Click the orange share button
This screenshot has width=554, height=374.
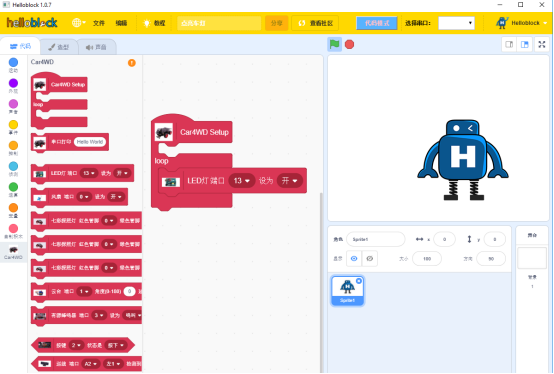pos(276,23)
